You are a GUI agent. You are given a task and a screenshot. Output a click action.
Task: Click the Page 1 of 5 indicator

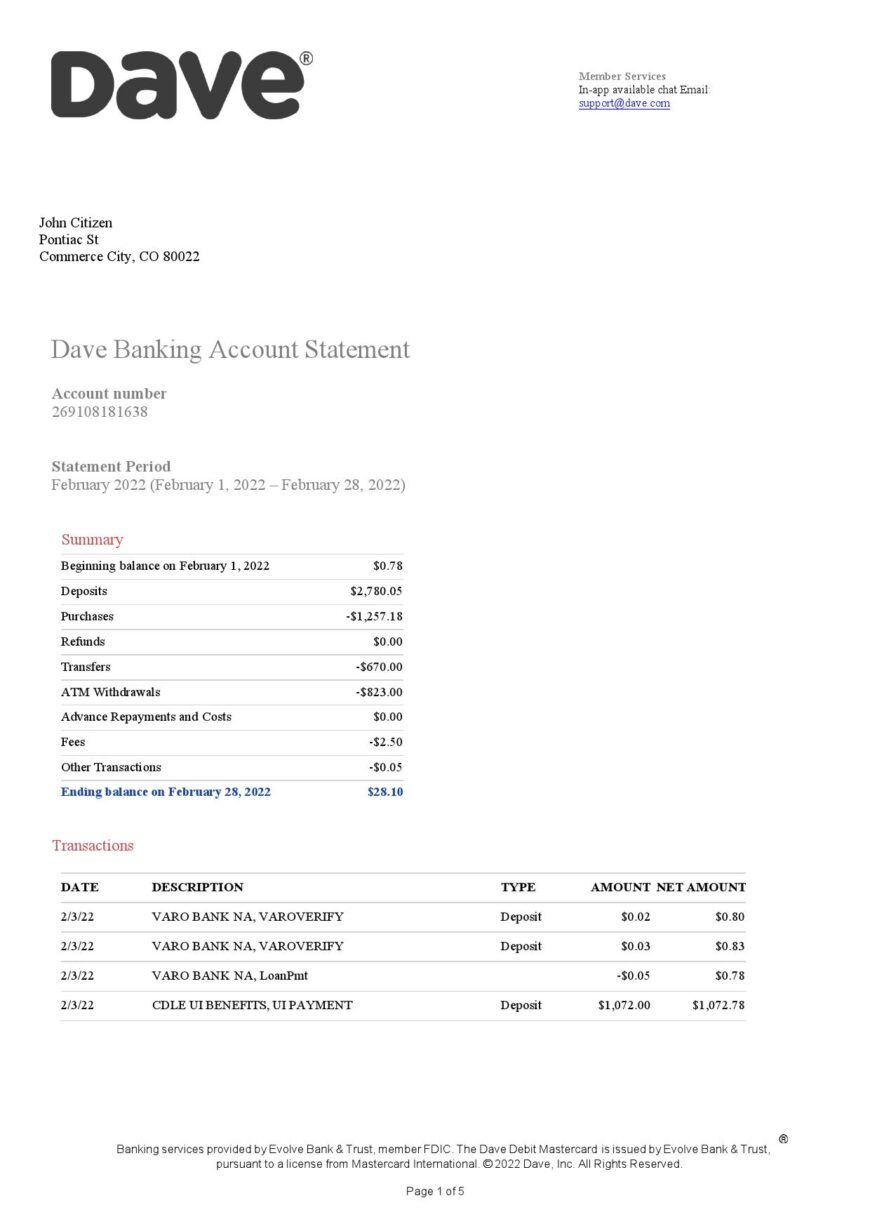[x=434, y=1190]
